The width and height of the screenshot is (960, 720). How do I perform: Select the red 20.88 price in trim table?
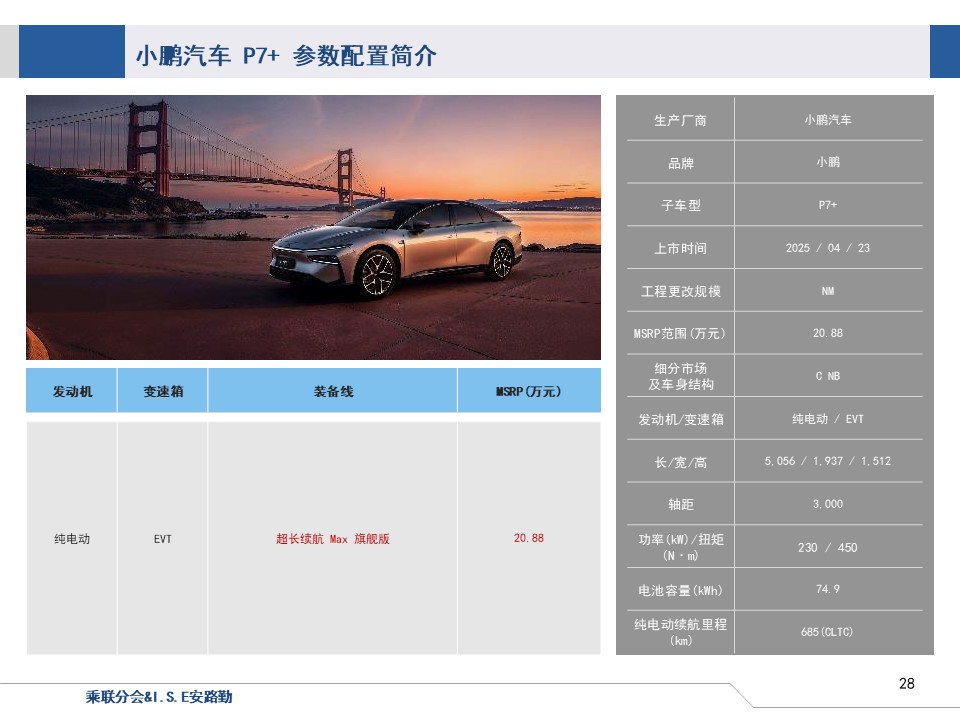529,538
